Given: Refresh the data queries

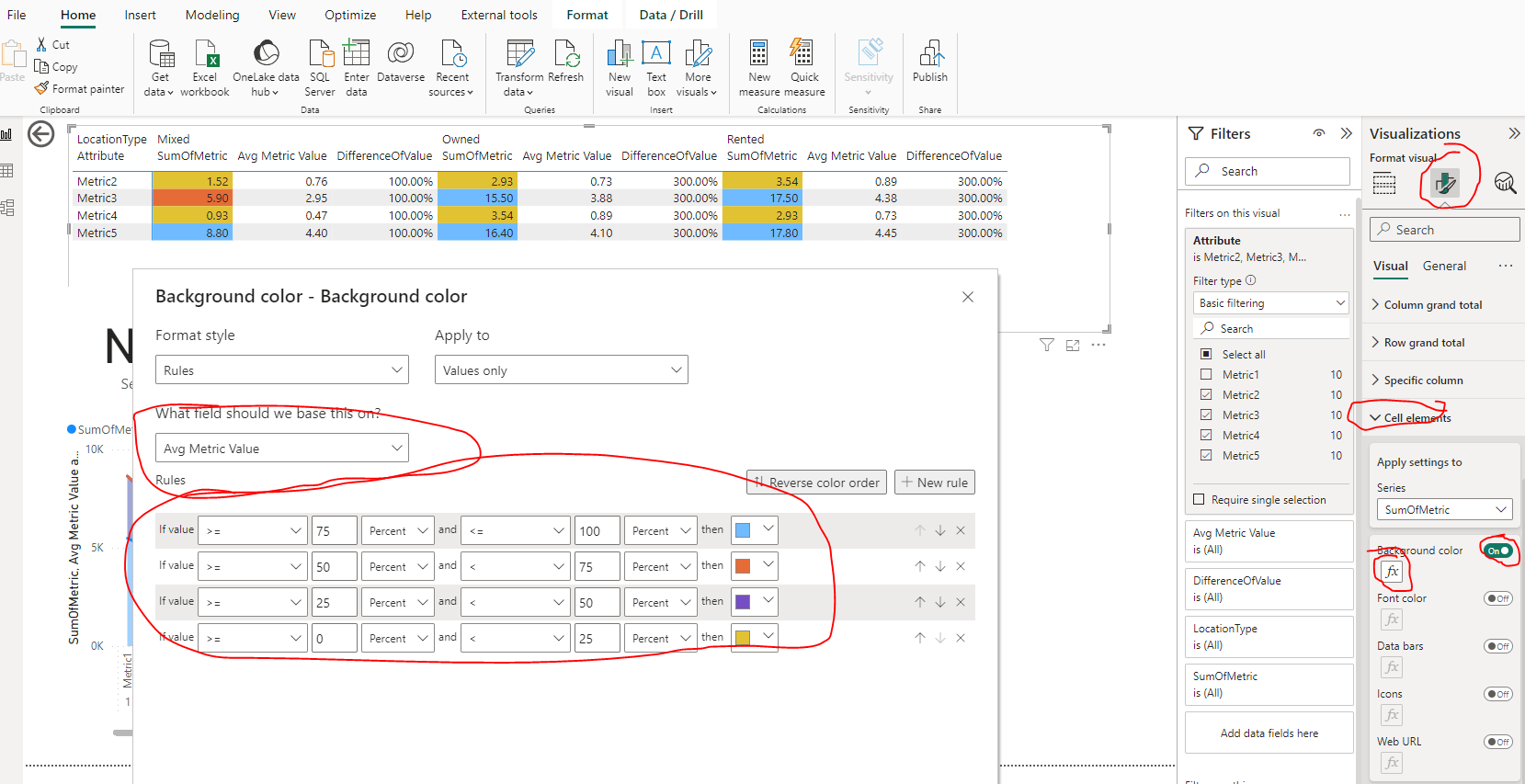Looking at the screenshot, I should [x=566, y=62].
